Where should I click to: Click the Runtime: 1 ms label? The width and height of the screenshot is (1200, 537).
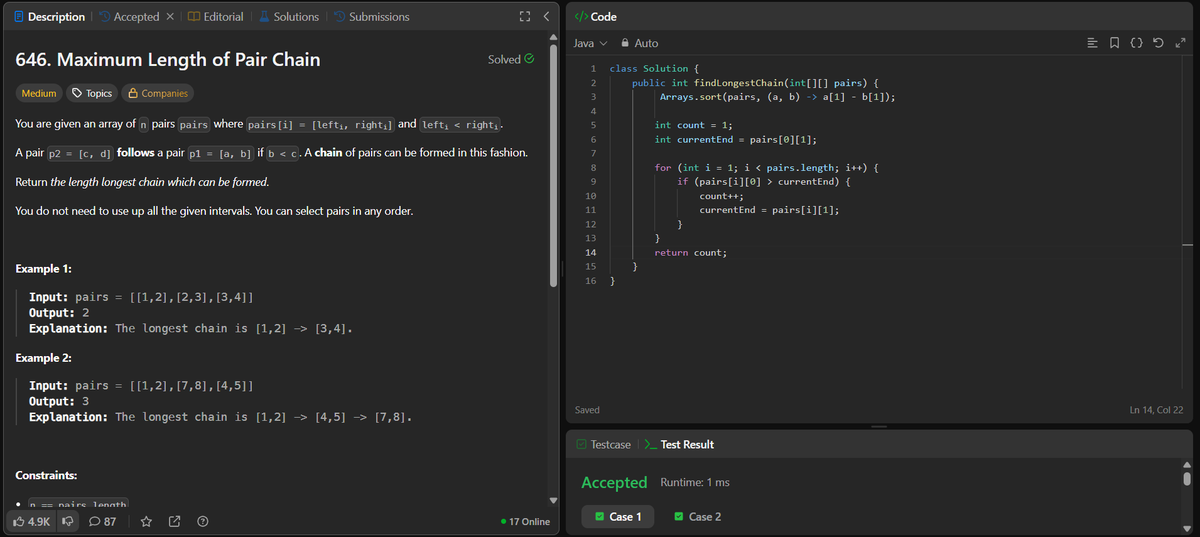click(x=695, y=482)
